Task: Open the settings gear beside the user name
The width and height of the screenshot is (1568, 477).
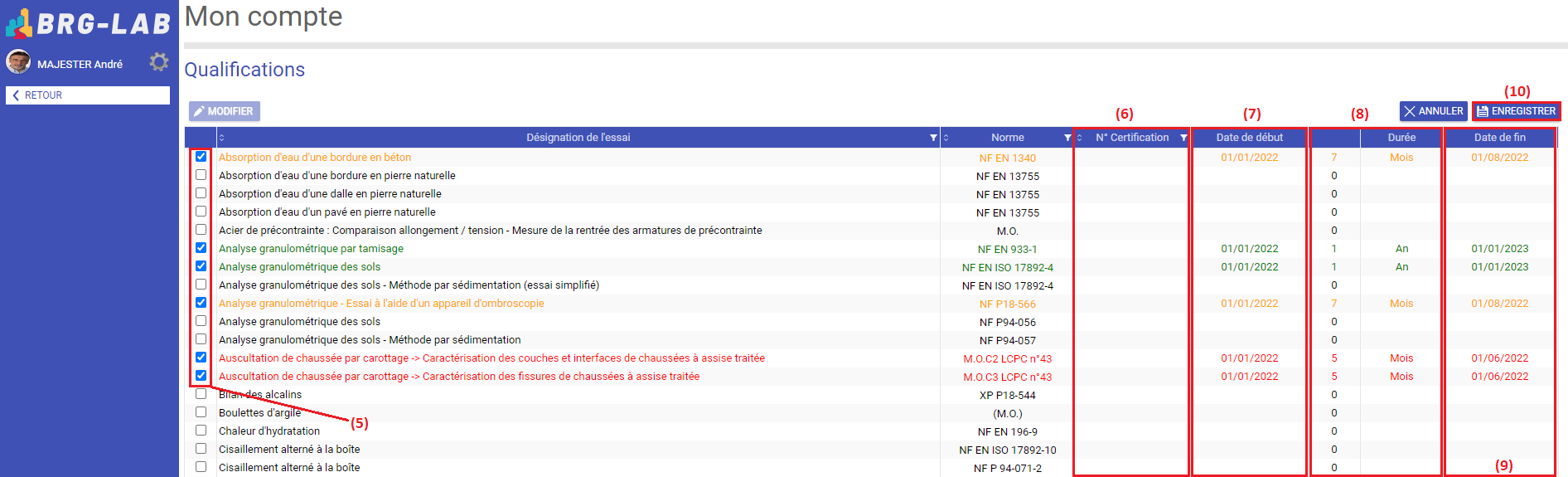Action: [158, 62]
